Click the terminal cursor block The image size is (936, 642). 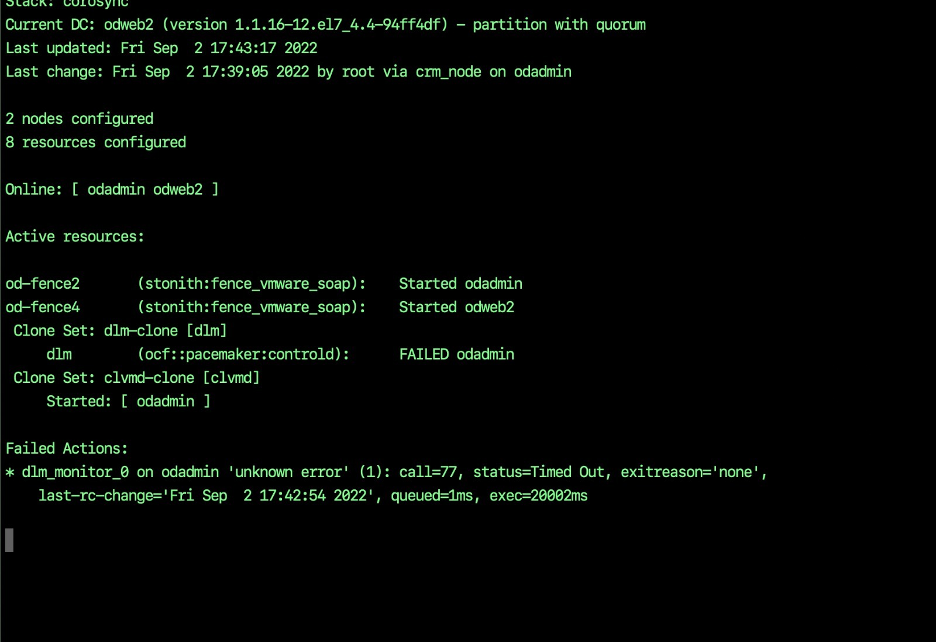point(9,540)
